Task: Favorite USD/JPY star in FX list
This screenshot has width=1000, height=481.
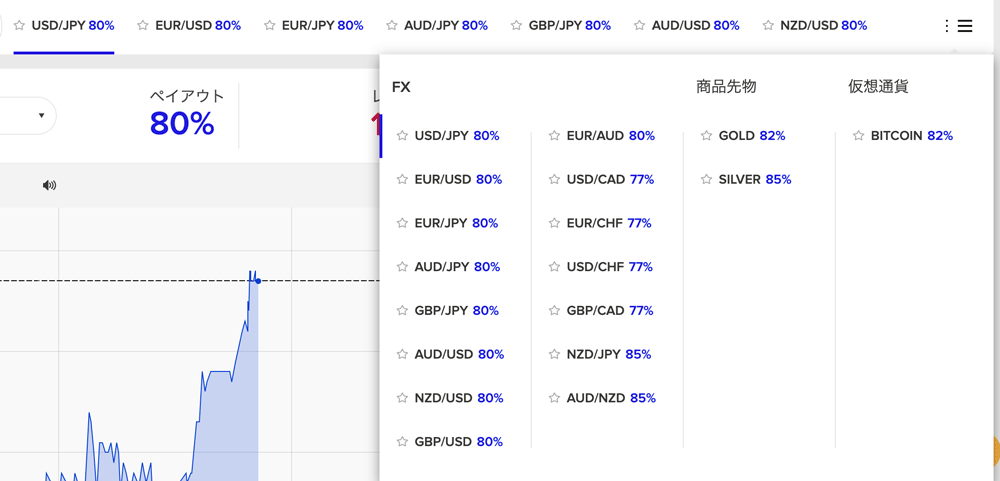Action: (402, 136)
